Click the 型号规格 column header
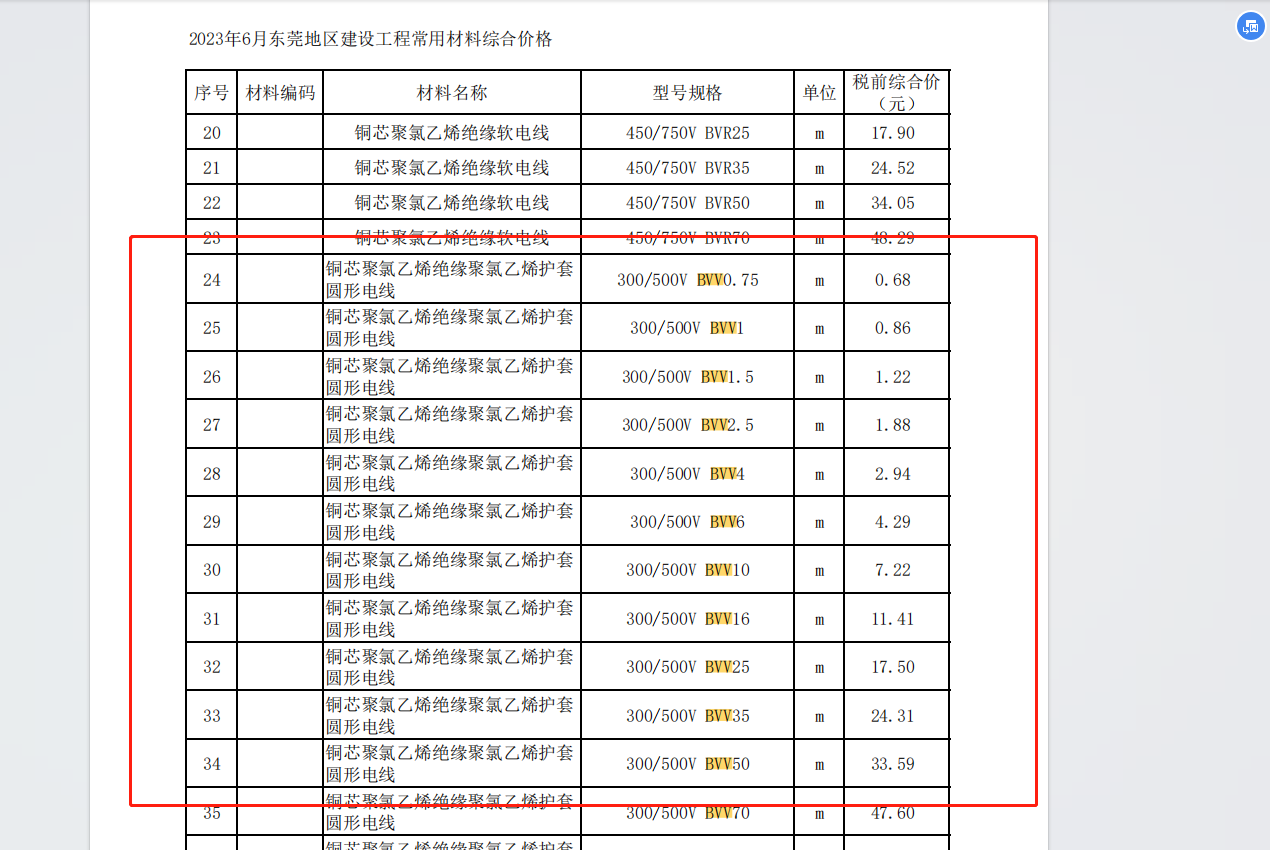Viewport: 1270px width, 850px height. (x=687, y=93)
